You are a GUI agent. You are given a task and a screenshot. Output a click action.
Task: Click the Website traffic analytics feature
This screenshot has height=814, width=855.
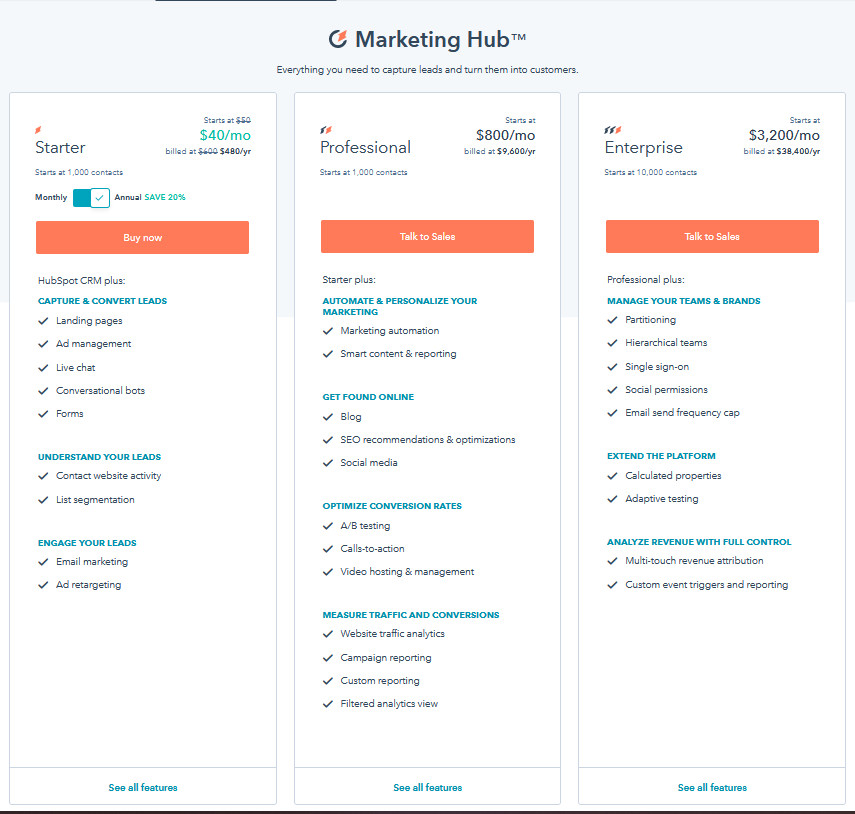pos(393,634)
